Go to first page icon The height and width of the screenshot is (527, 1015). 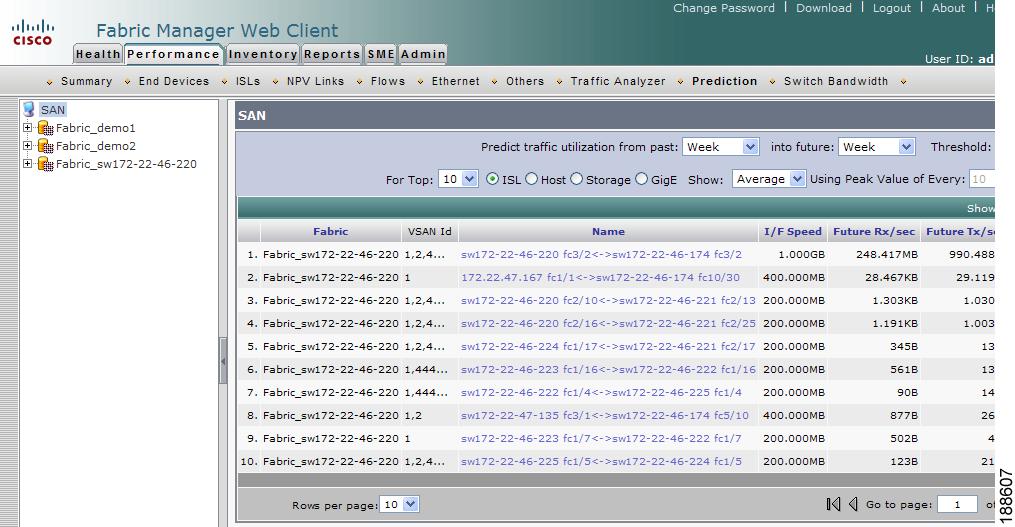[x=833, y=504]
